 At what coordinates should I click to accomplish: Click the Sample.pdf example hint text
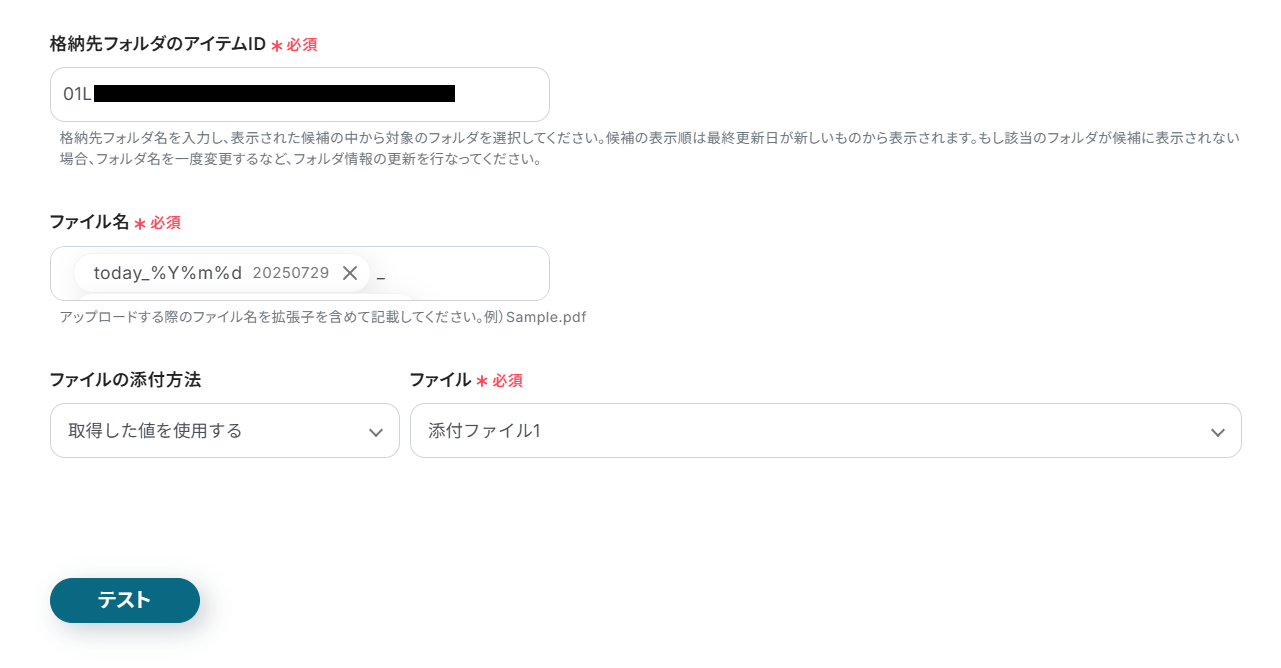(x=546, y=317)
